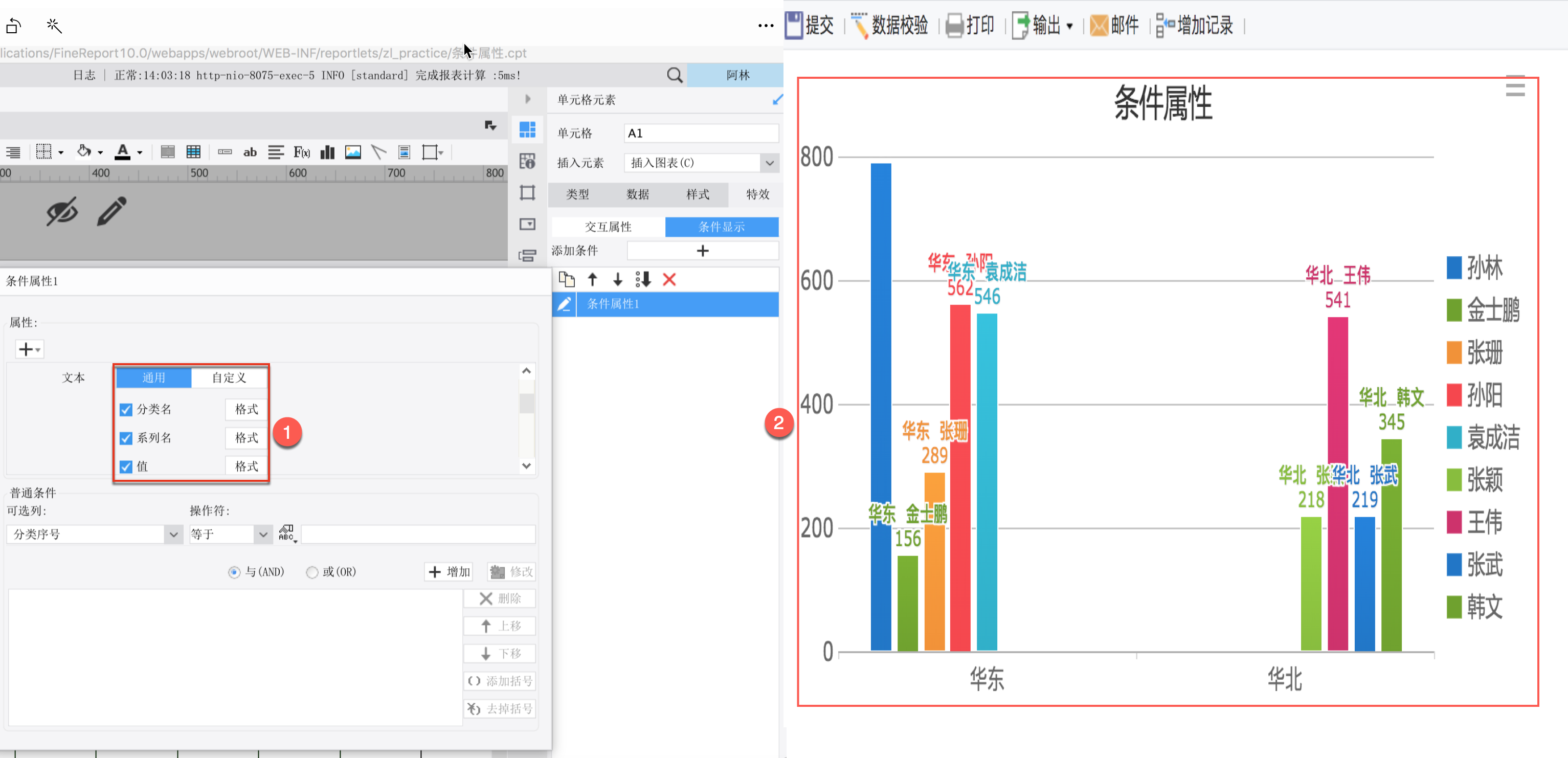Toggle the hidden eye icon in canvas
1568x758 pixels.
[62, 211]
